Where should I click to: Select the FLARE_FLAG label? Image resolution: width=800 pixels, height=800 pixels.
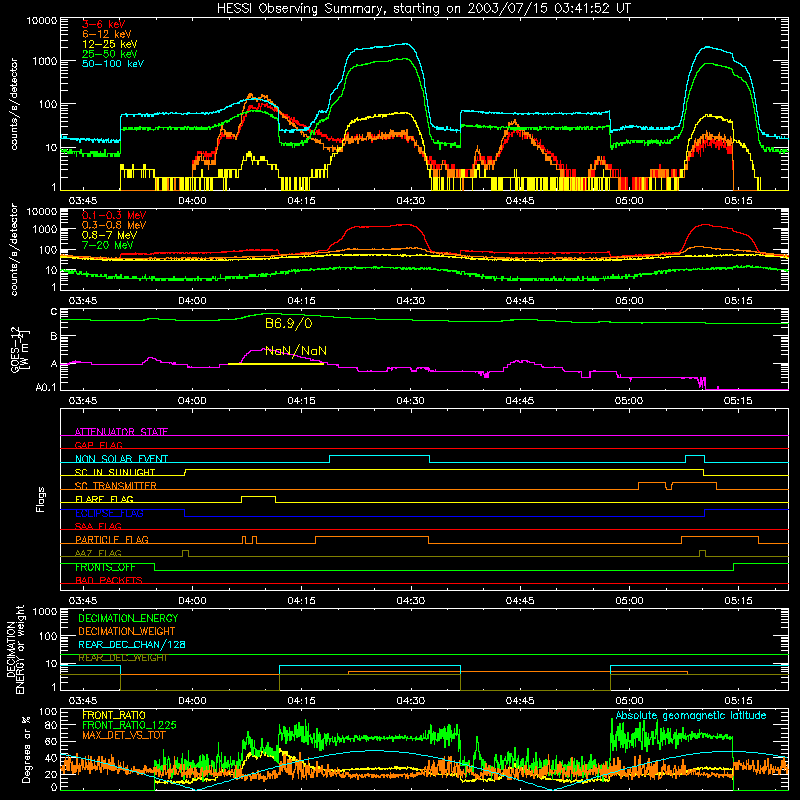[104, 499]
